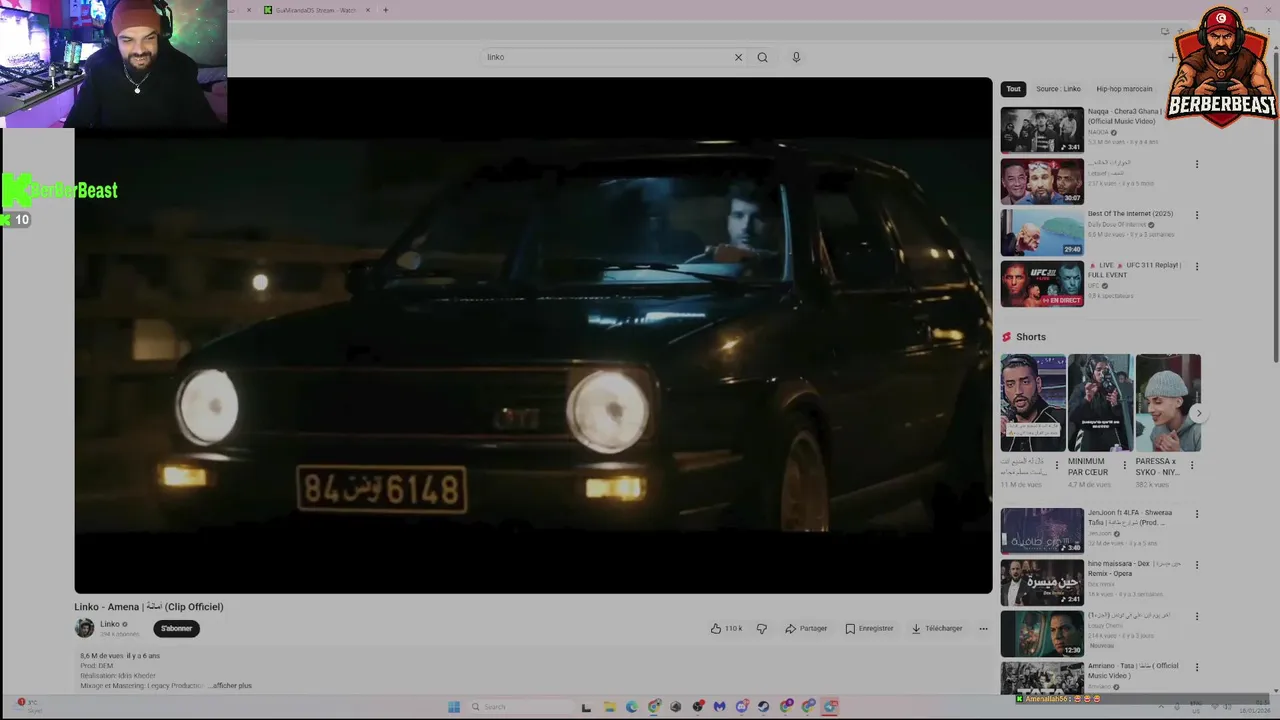Like the Linko Amena video
This screenshot has height=720, width=1280.
pyautogui.click(x=726, y=629)
